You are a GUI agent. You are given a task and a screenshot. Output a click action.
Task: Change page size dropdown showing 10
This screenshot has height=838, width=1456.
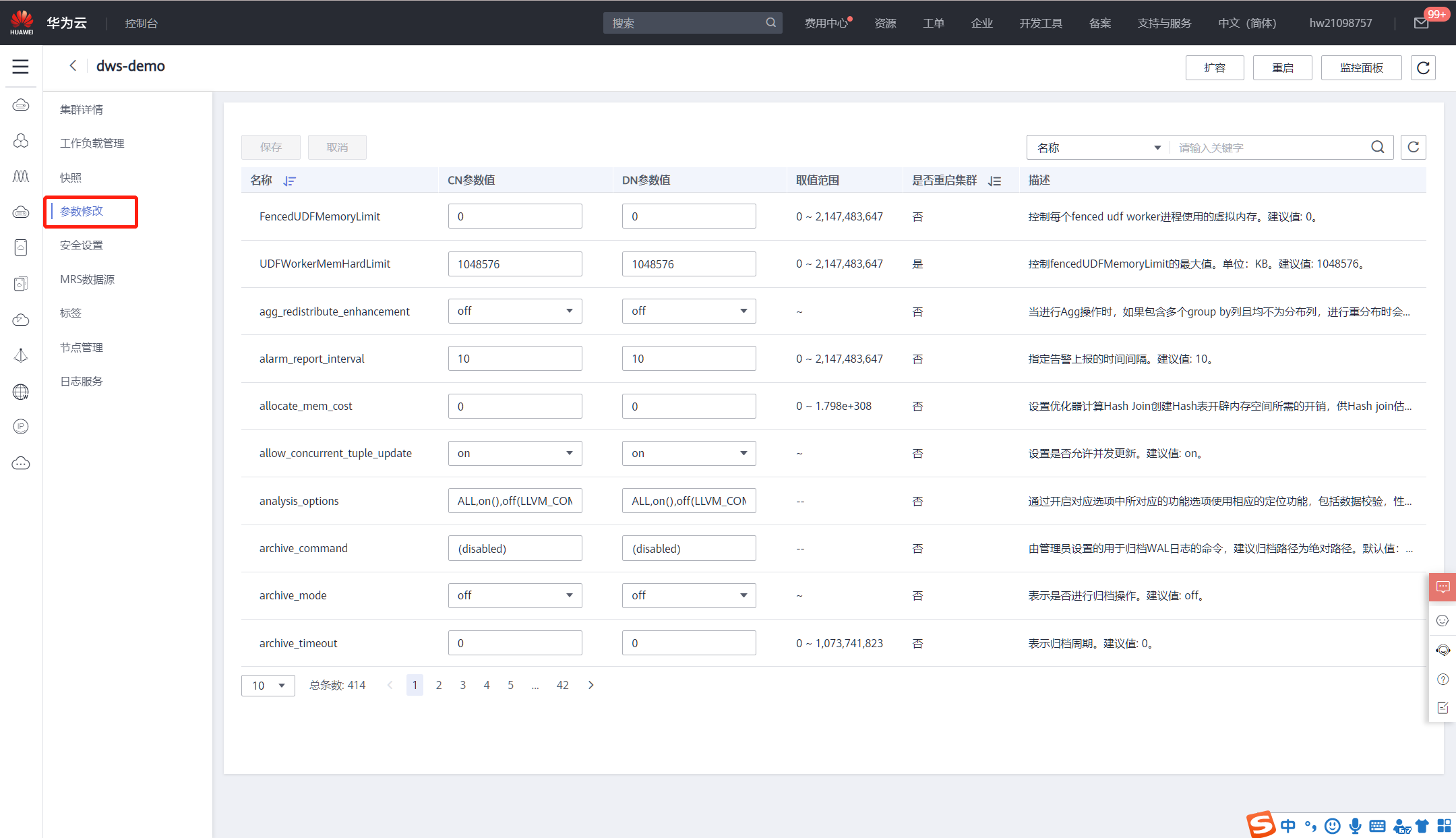pos(268,686)
